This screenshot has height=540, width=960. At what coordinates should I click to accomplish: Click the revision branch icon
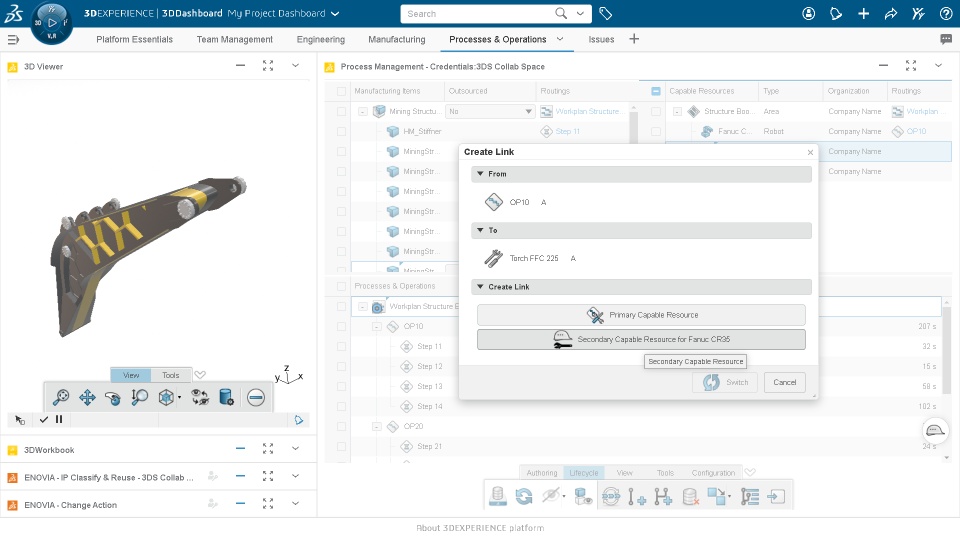[x=663, y=497]
